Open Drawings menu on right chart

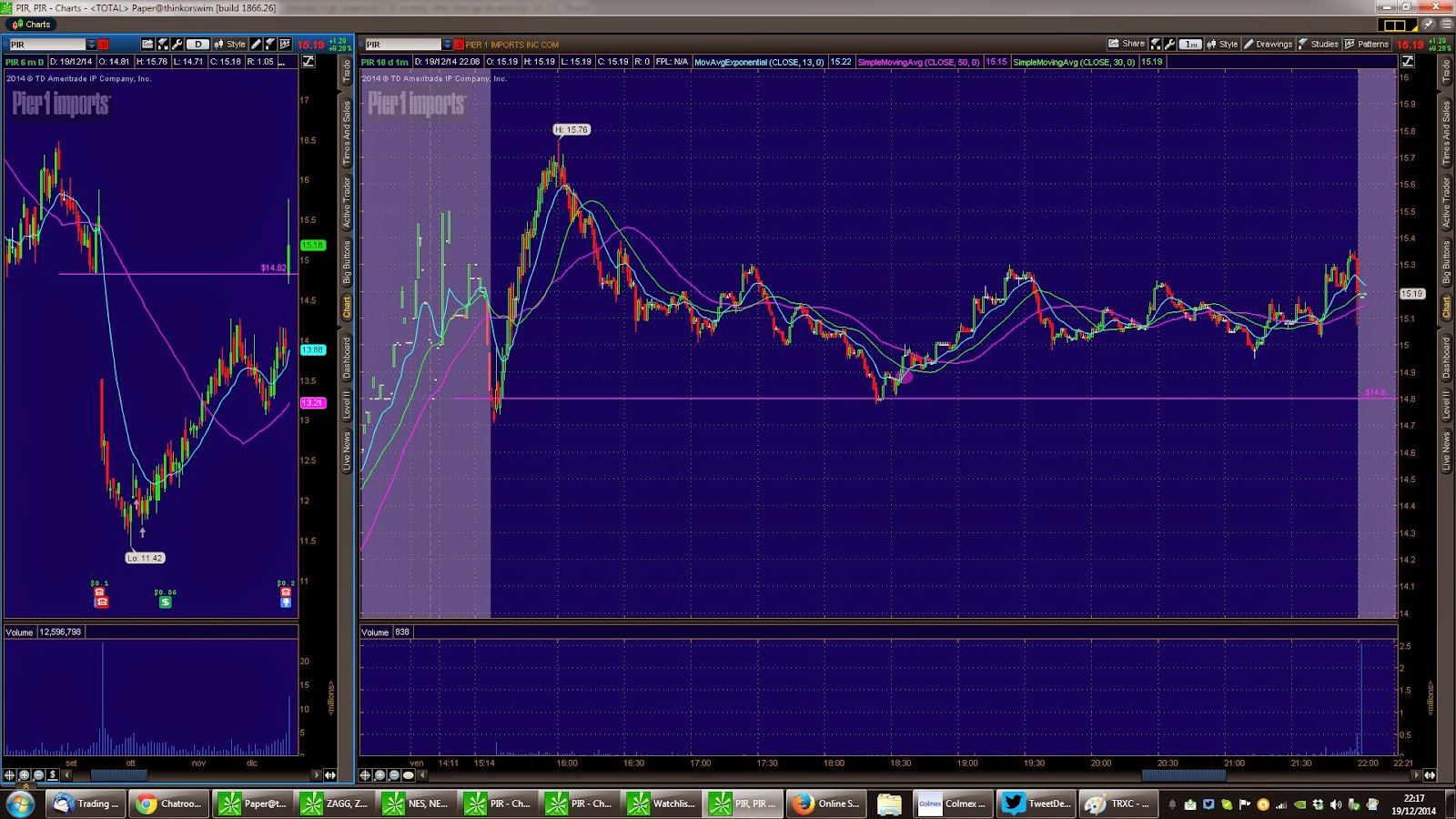(1268, 44)
